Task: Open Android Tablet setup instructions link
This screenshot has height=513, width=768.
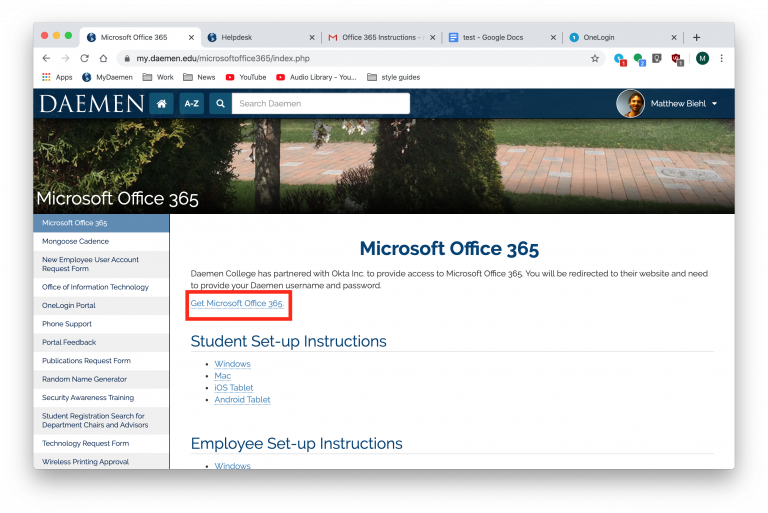Action: tap(242, 400)
